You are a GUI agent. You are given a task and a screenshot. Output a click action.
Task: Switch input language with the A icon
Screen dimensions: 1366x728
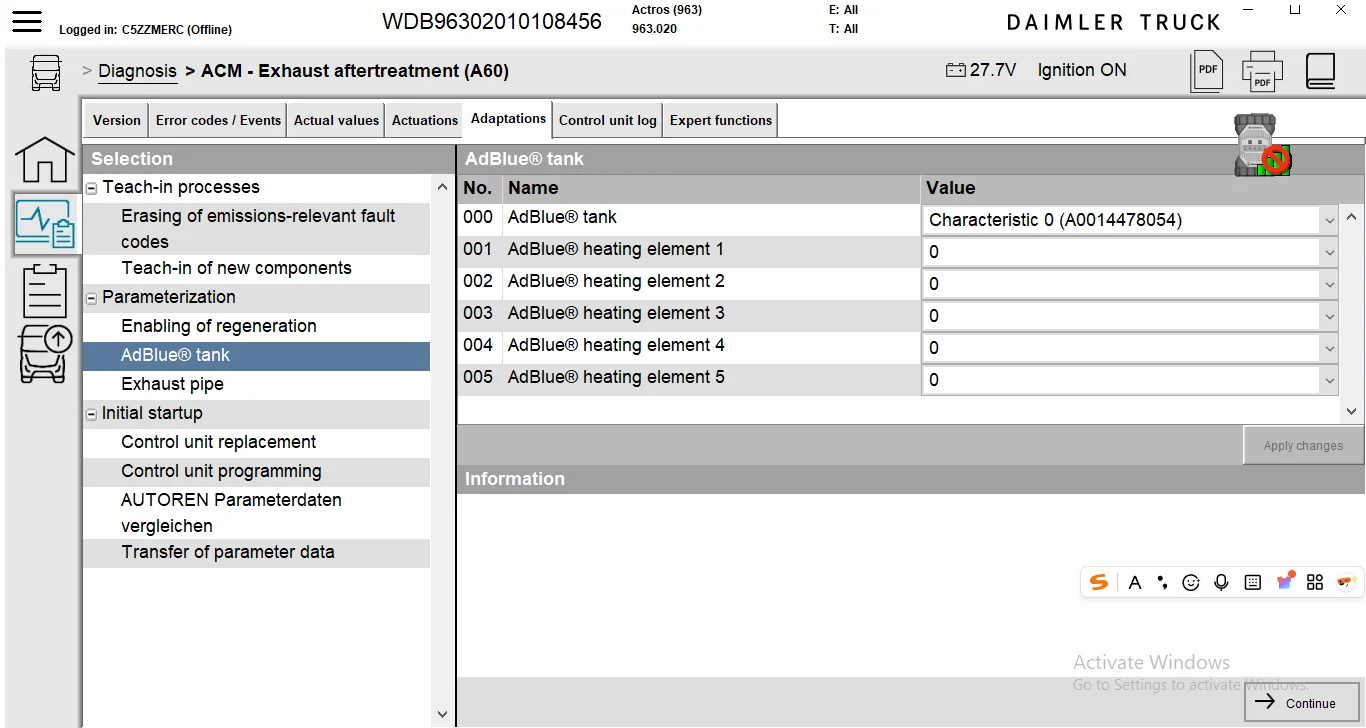(x=1134, y=582)
